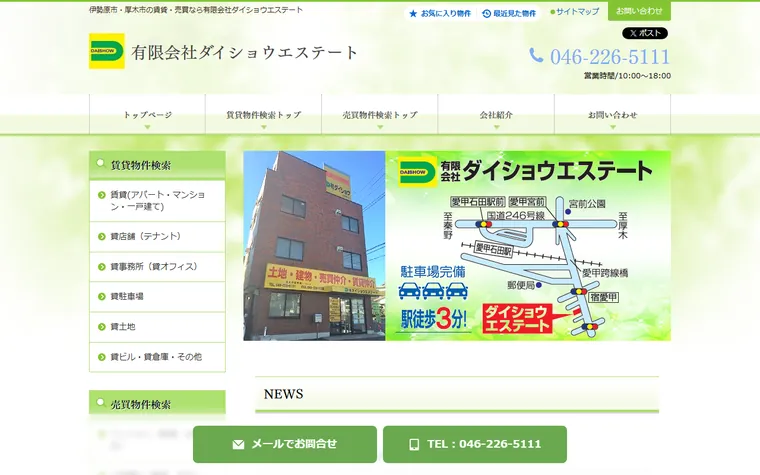The width and height of the screenshot is (760, 475).
Task: Click the envelope icon on メールでお問合せ button
Action: coord(238,444)
